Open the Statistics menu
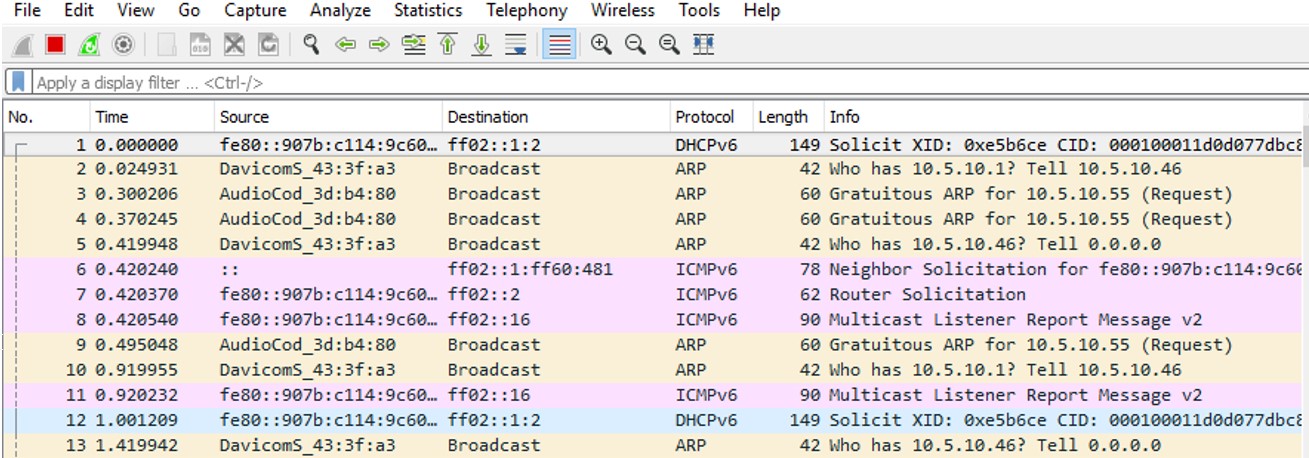This screenshot has width=1309, height=458. point(428,11)
